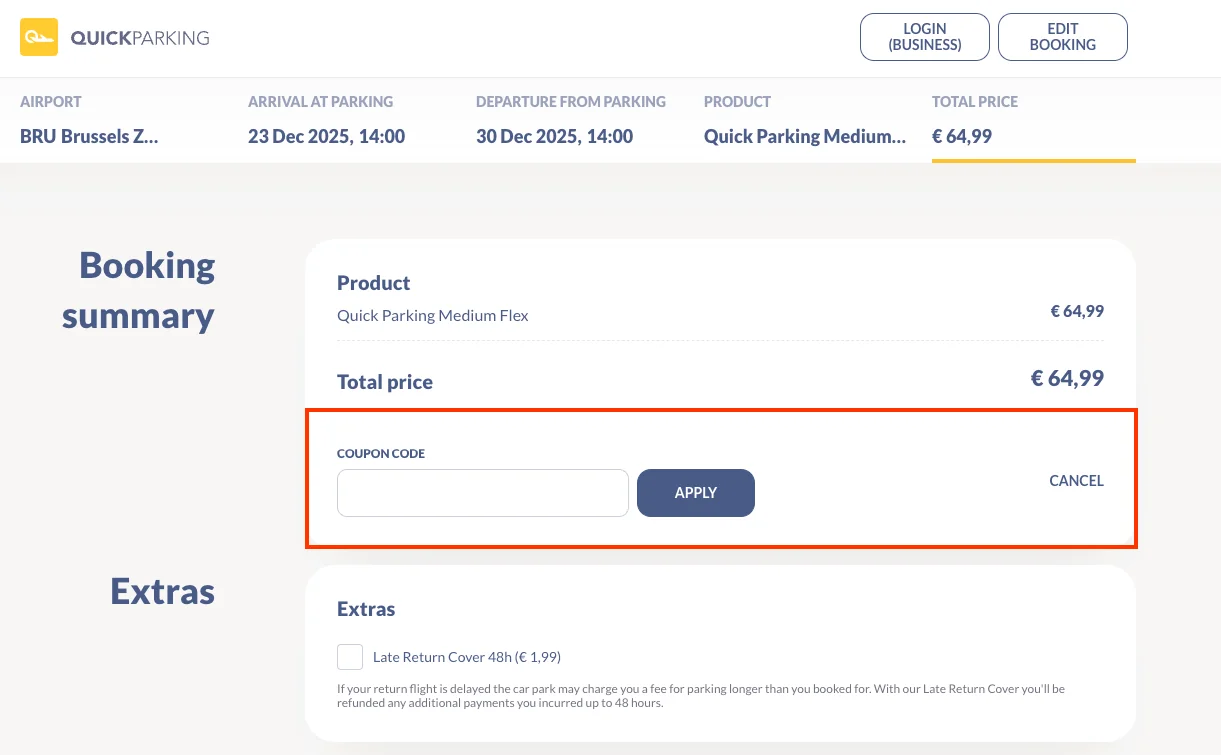This screenshot has width=1221, height=755.
Task: Click the ARRIVAL AT PARKING date field
Action: pos(326,136)
